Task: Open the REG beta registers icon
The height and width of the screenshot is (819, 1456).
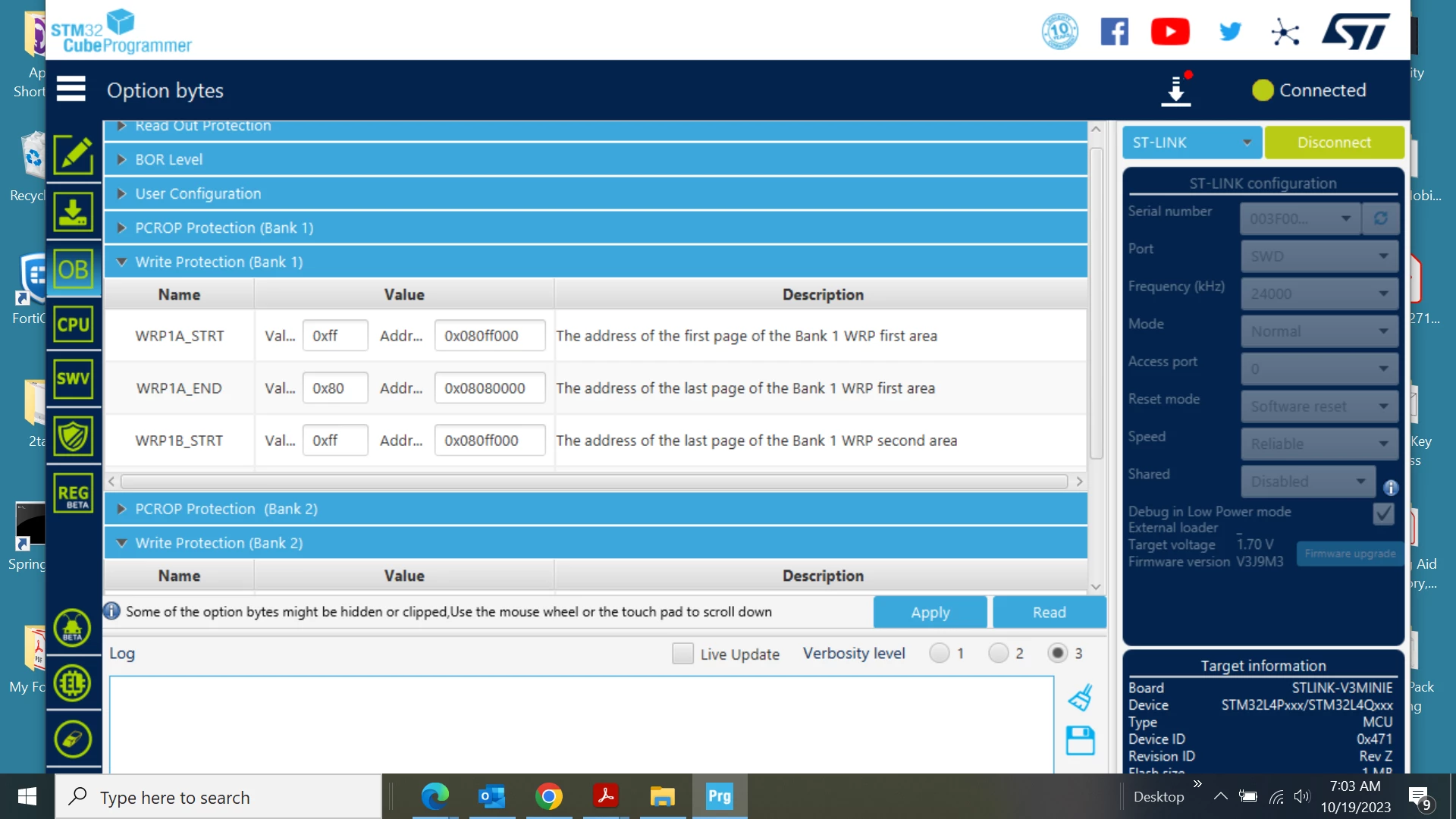Action: point(74,494)
